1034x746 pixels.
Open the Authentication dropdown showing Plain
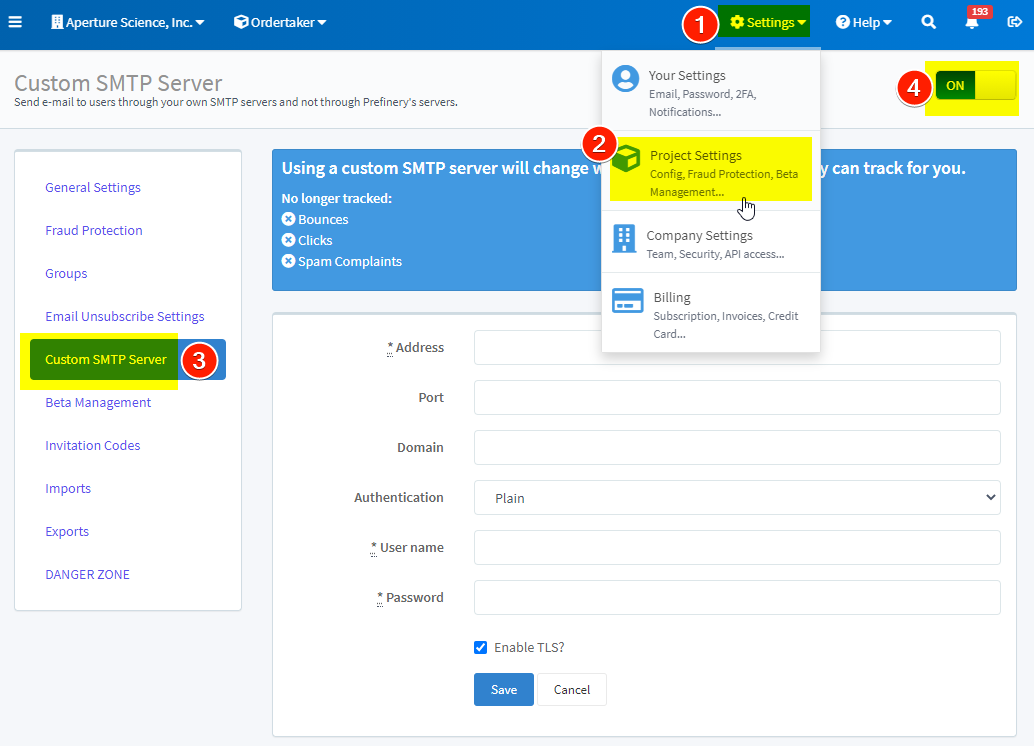point(737,497)
